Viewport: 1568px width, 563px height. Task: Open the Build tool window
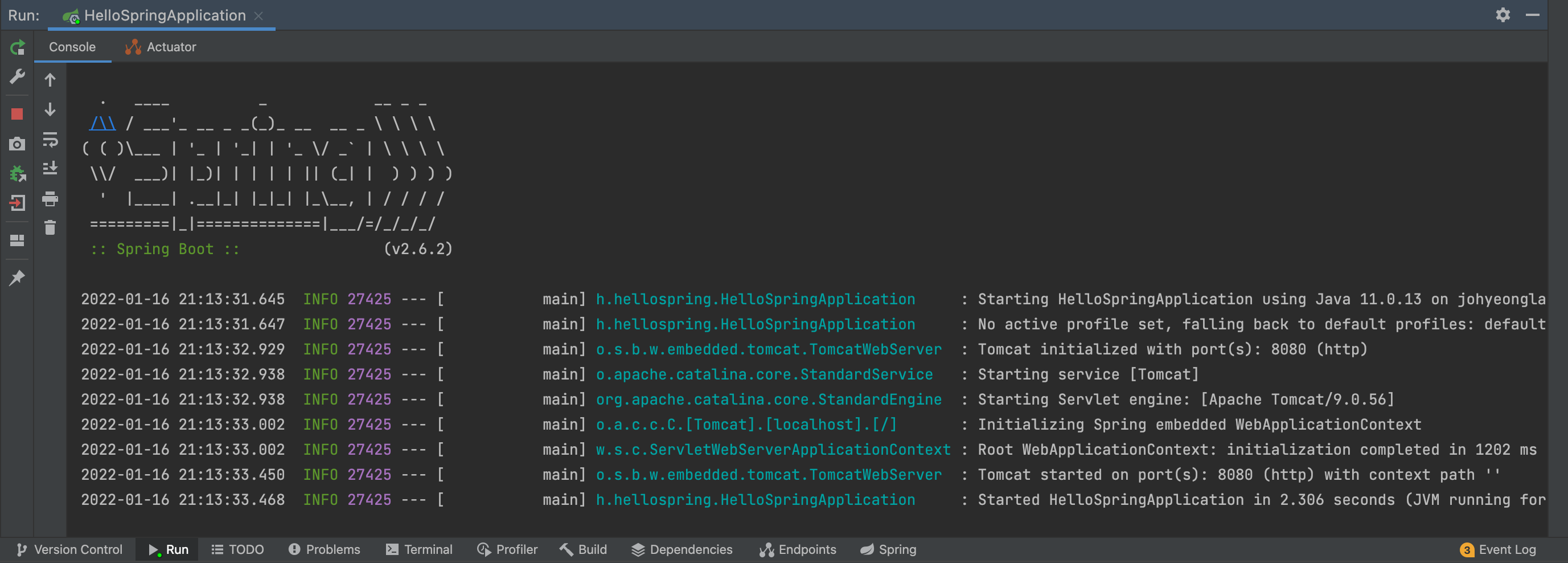click(x=584, y=549)
